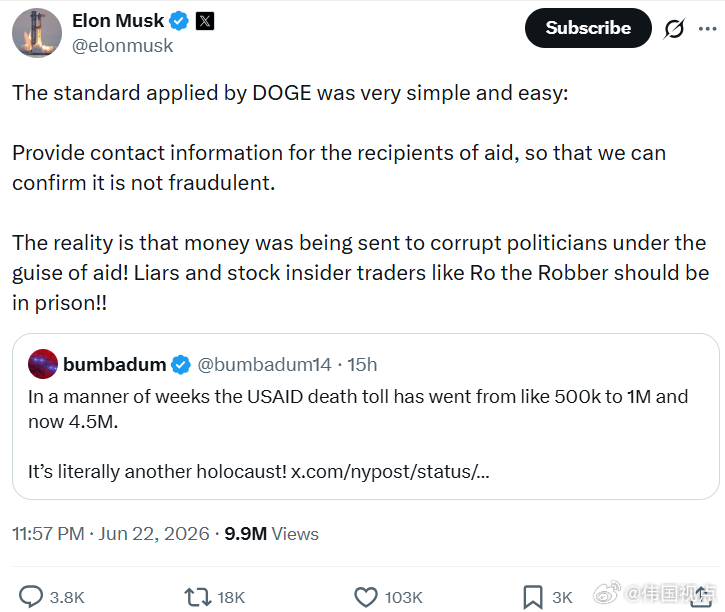Click the 11:57 PM Jun 22, 2026 timestamp
This screenshot has height=612, width=725.
111,534
